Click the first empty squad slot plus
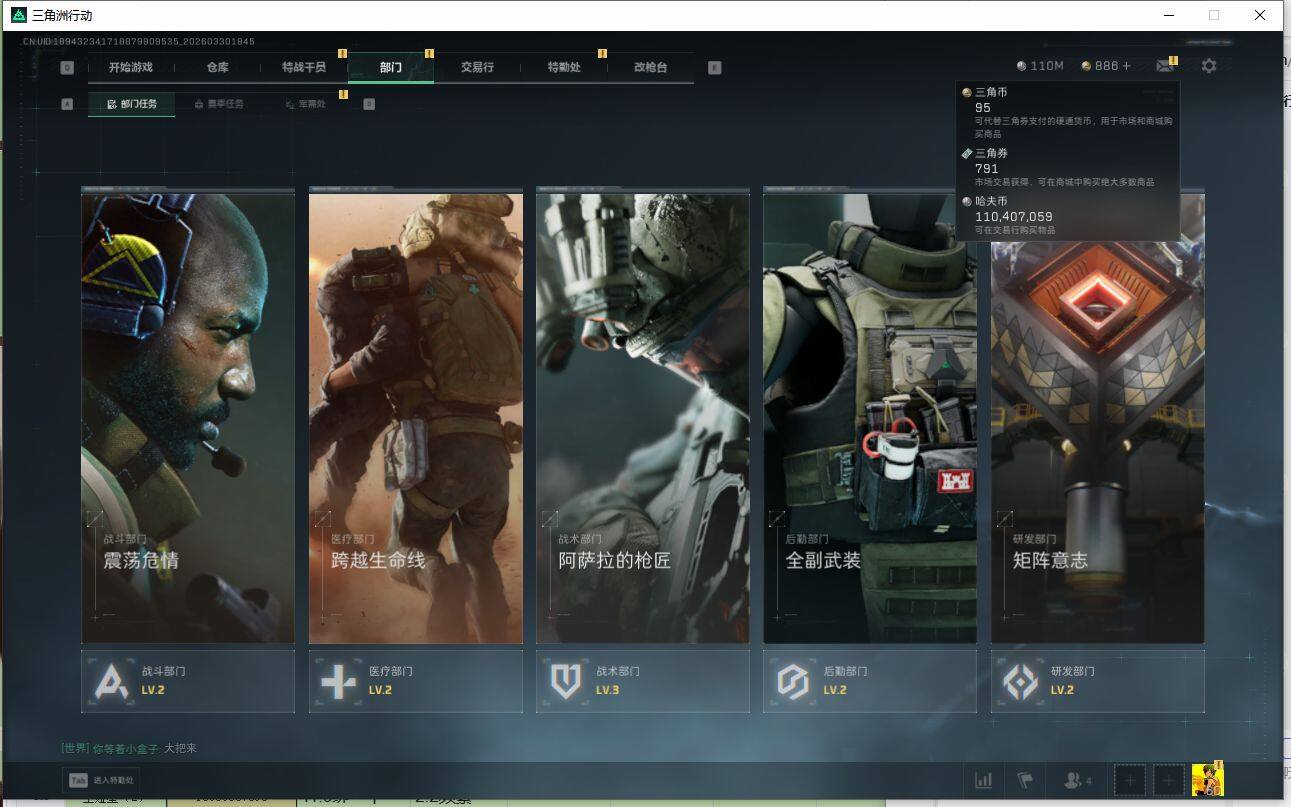Viewport: 1291px width, 807px height. 1130,780
